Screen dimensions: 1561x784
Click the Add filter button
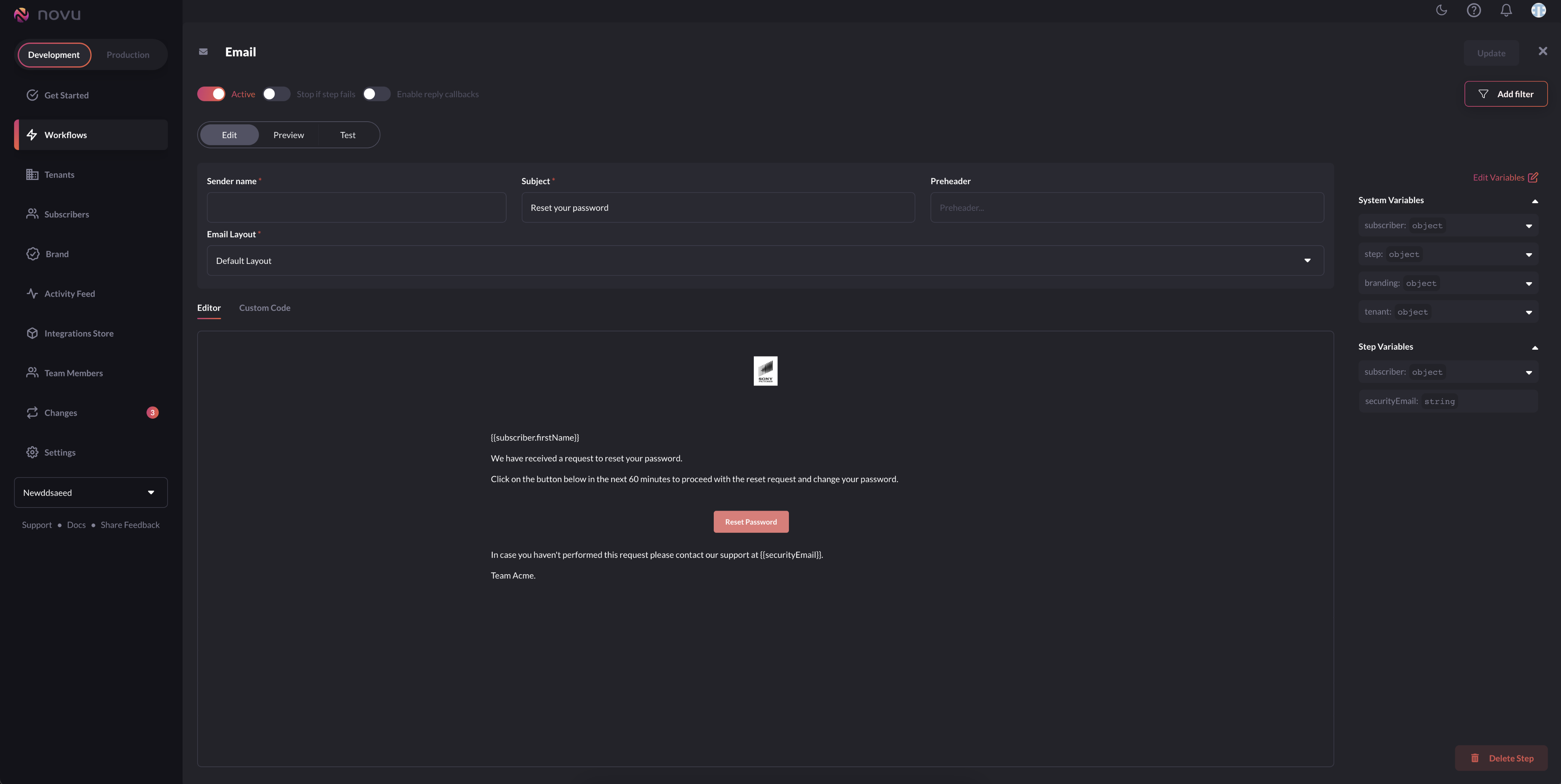[1506, 94]
